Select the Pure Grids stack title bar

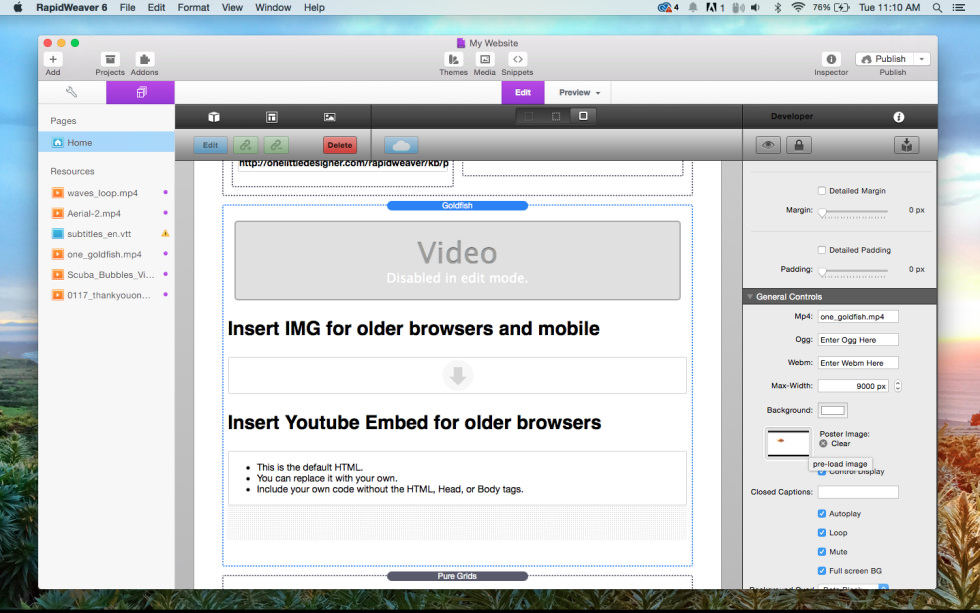click(458, 576)
